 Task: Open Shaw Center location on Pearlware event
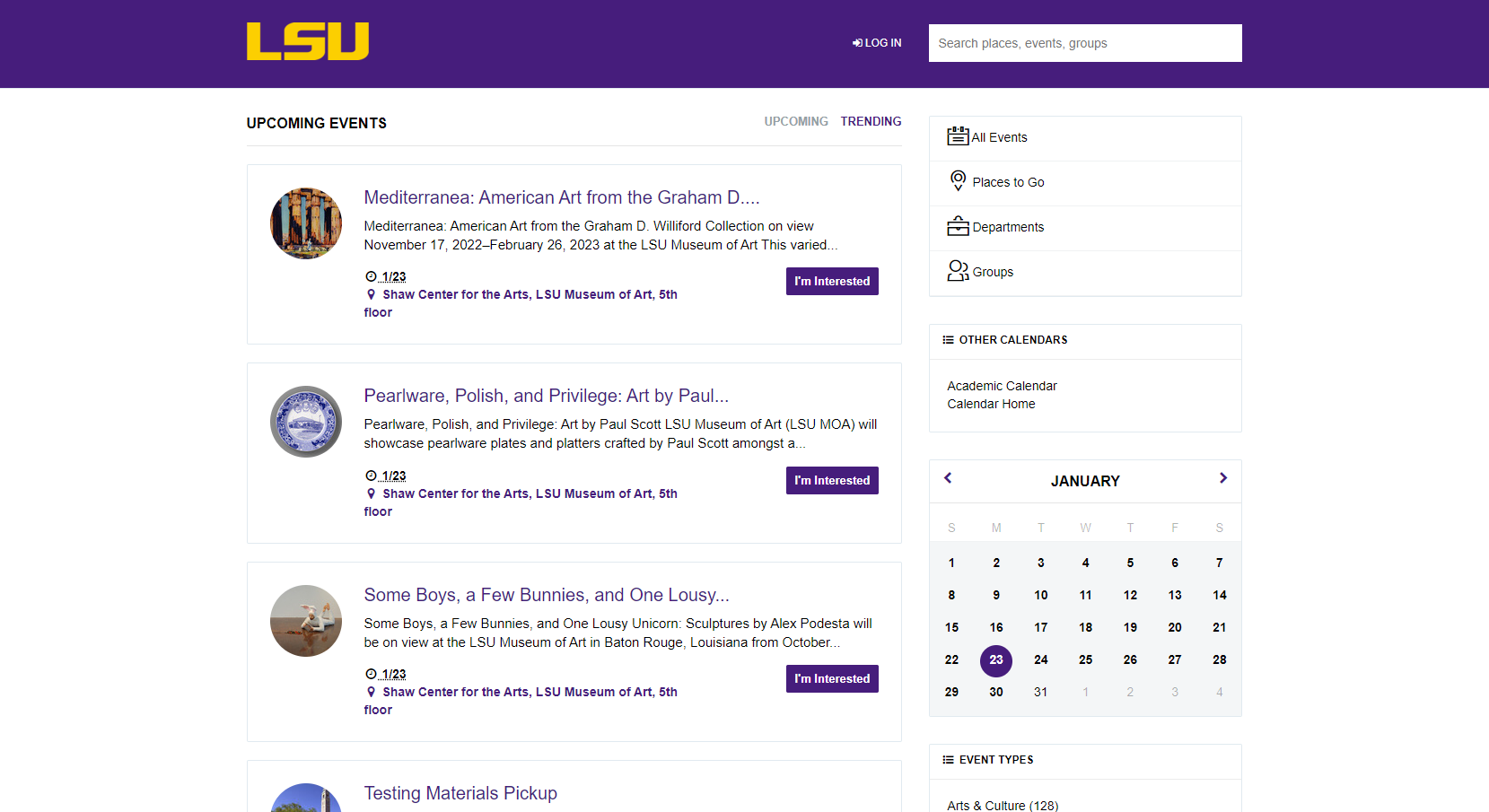pyautogui.click(x=521, y=502)
